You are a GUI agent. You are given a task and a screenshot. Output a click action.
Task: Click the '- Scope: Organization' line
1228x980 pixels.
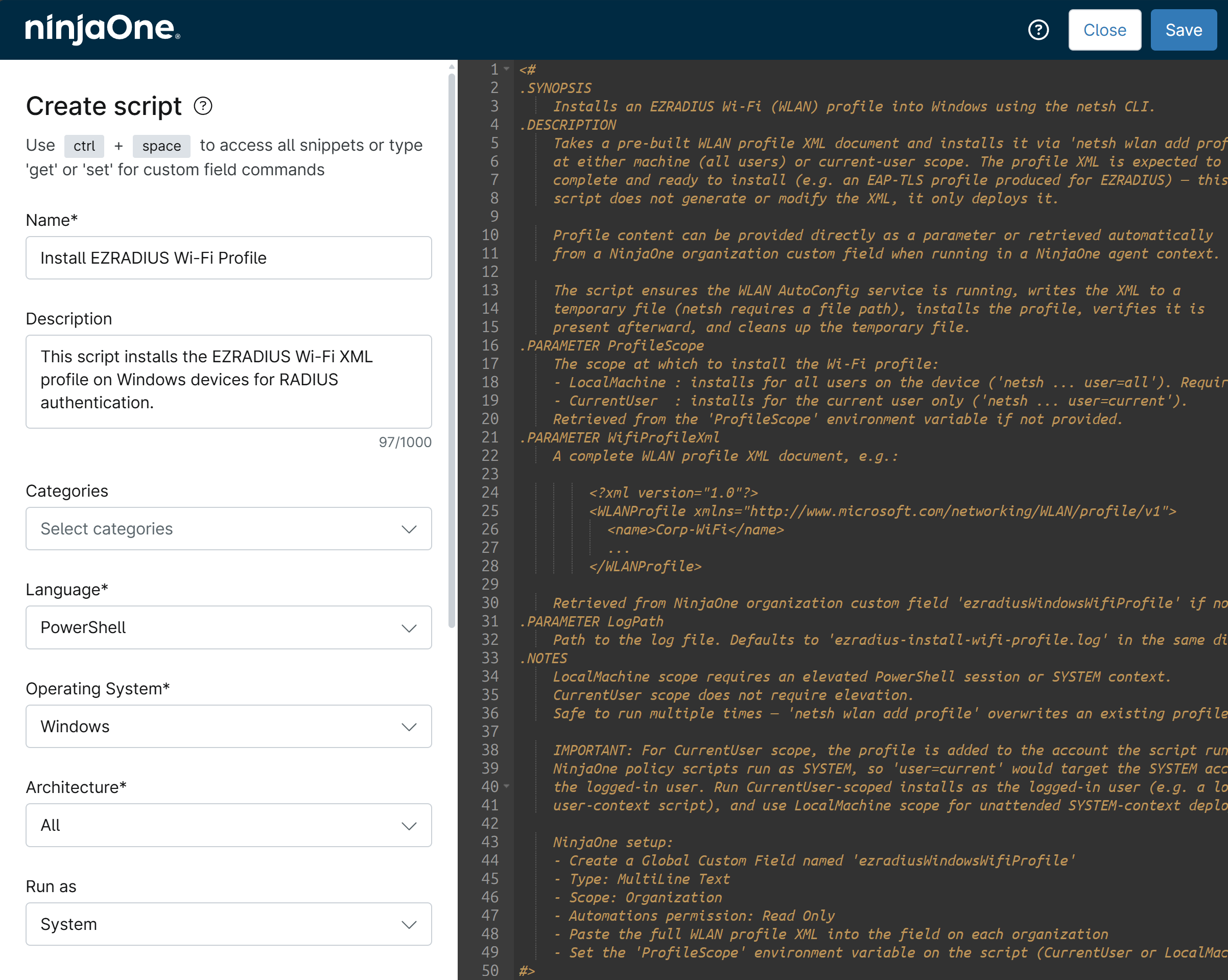(x=637, y=897)
